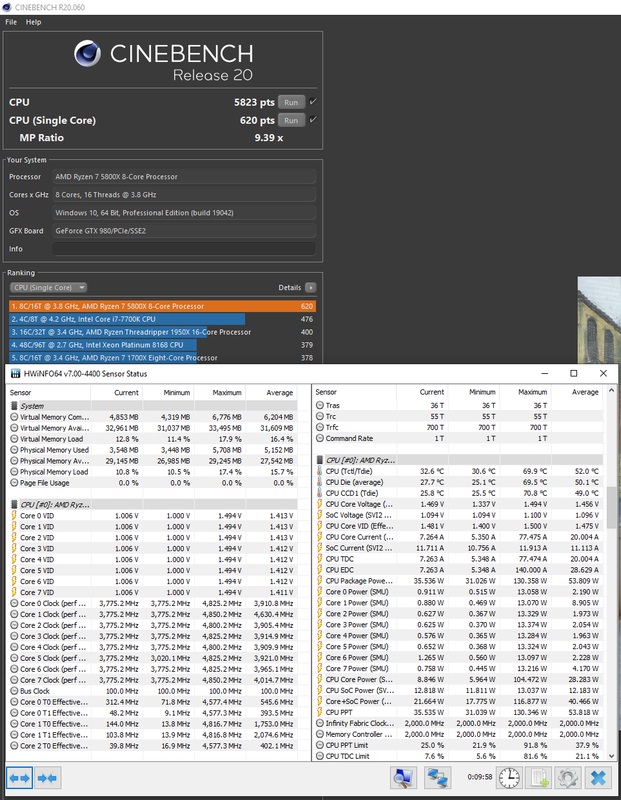Click the 0:09:58 elapsed time readout

coord(480,777)
